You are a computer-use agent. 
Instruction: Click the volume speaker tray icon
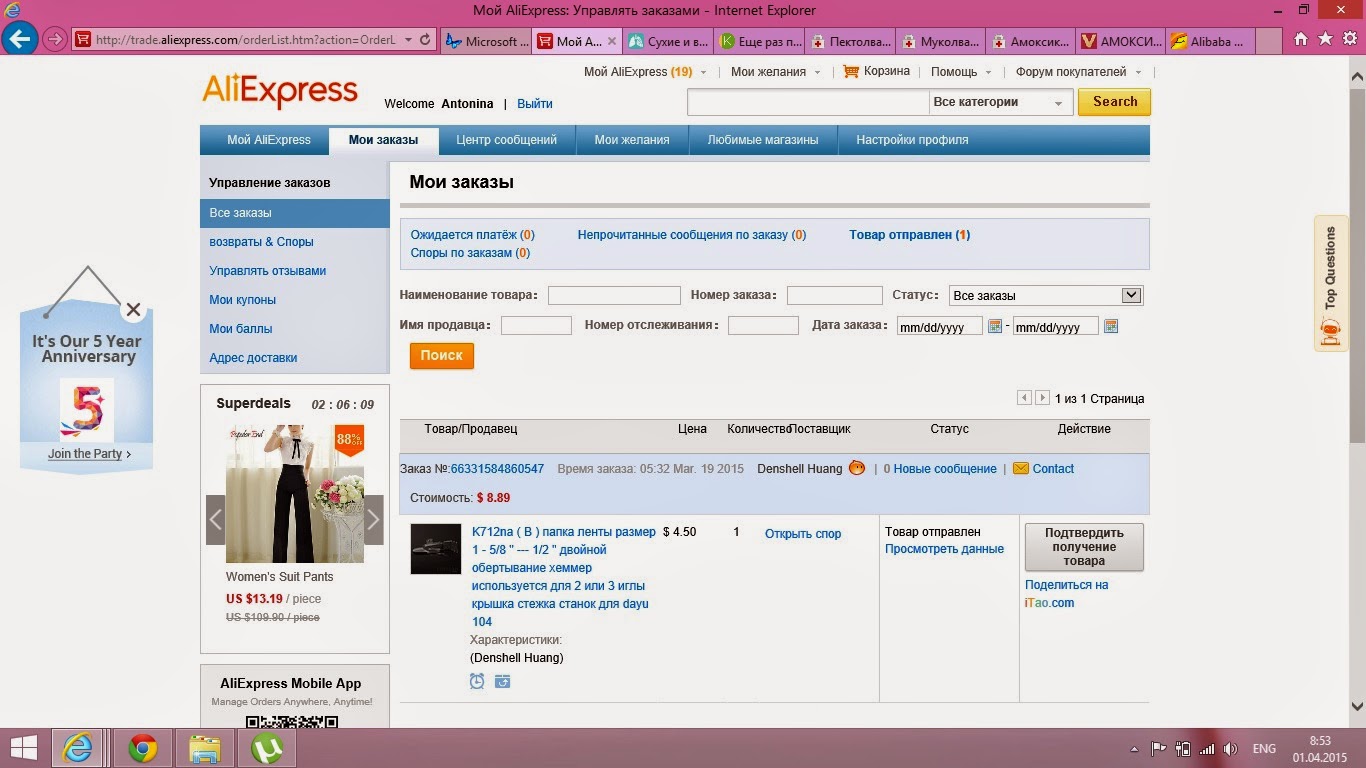1231,748
